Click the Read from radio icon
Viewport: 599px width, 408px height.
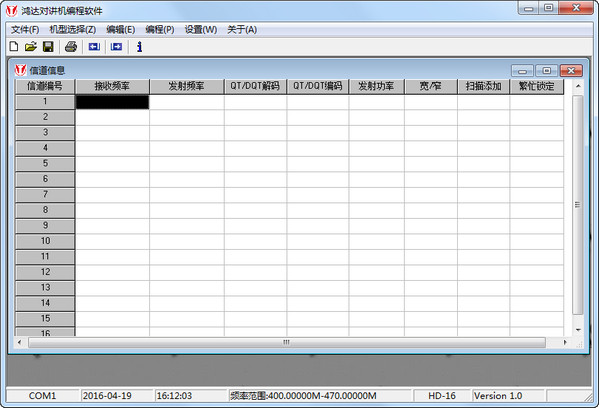pyautogui.click(x=94, y=47)
